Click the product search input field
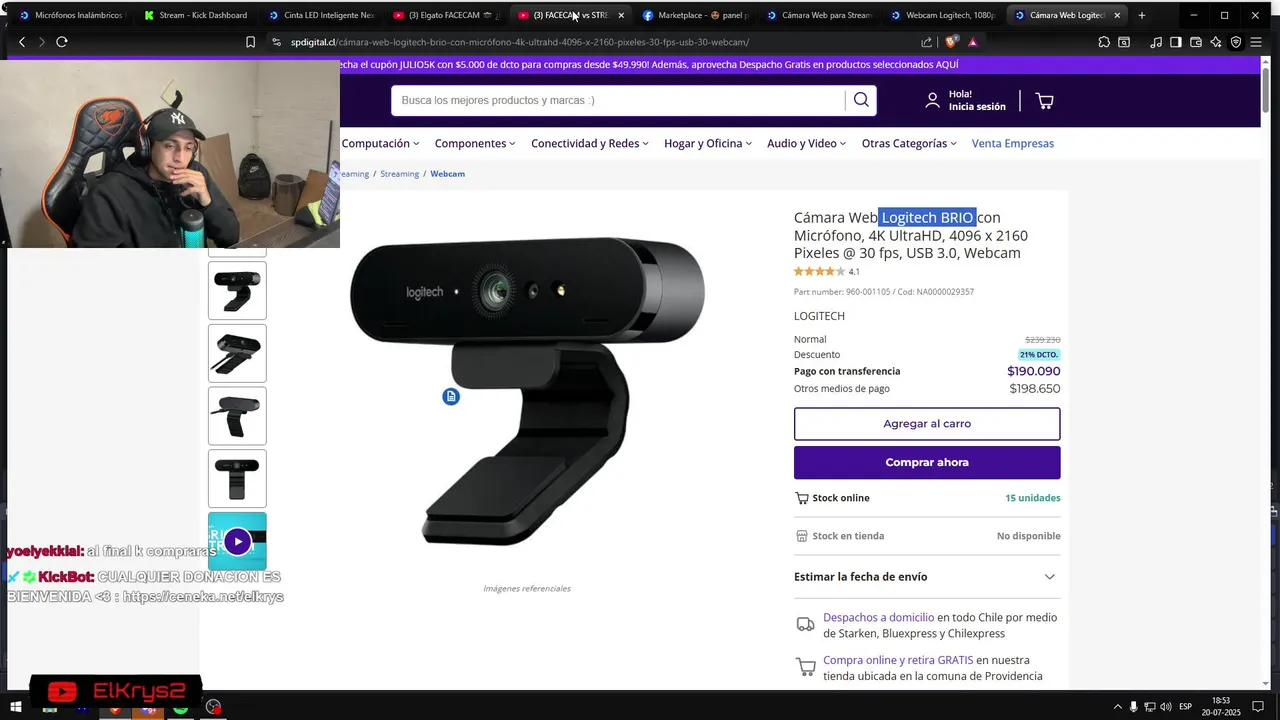 coord(618,100)
